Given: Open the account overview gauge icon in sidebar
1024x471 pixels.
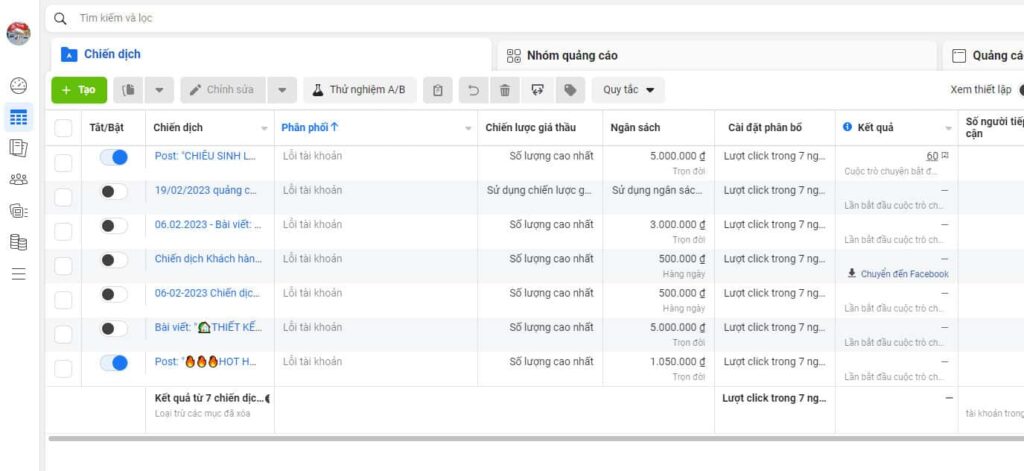Looking at the screenshot, I should tap(18, 86).
